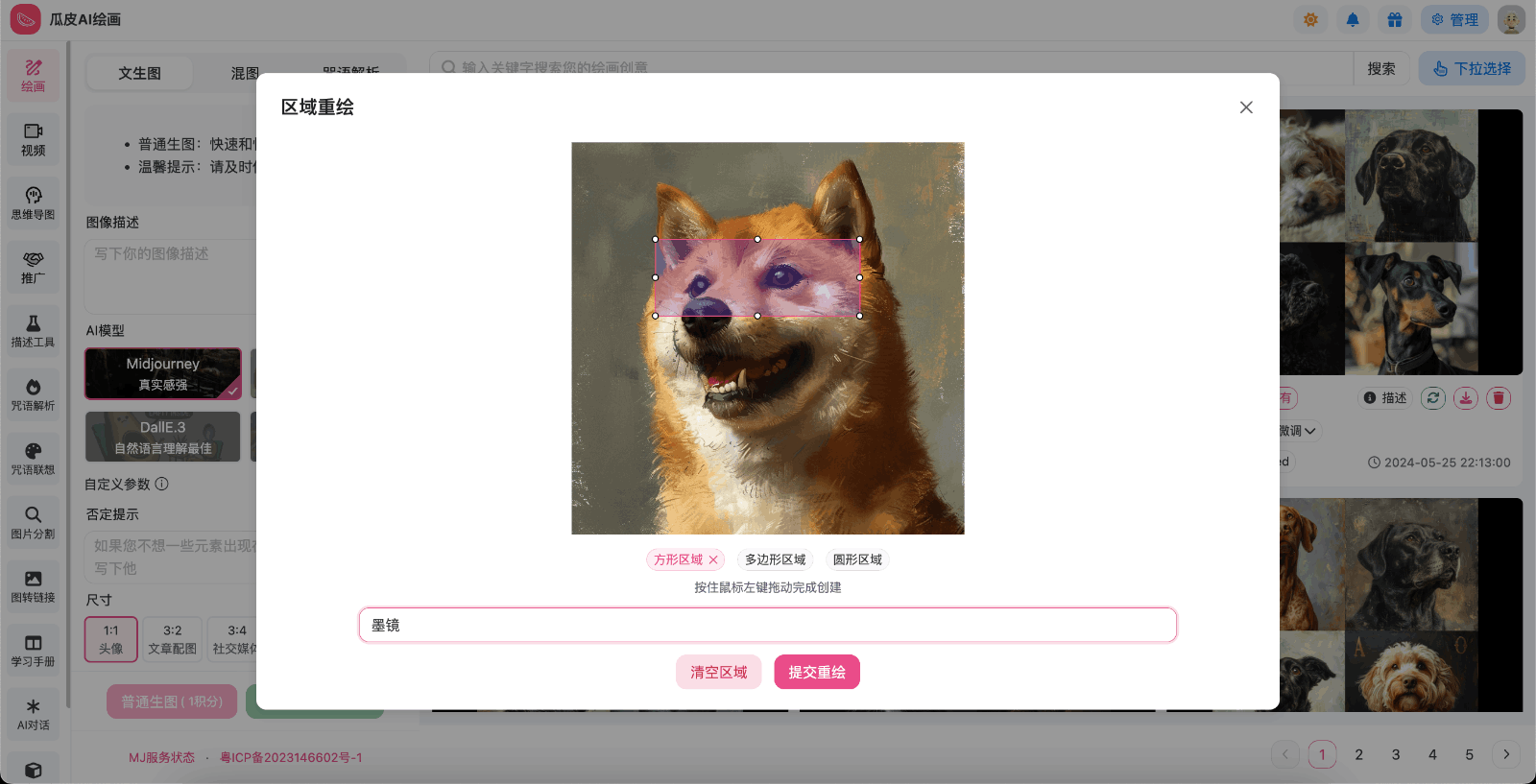Toggle the sun theme icon
The image size is (1536, 784).
1310,19
